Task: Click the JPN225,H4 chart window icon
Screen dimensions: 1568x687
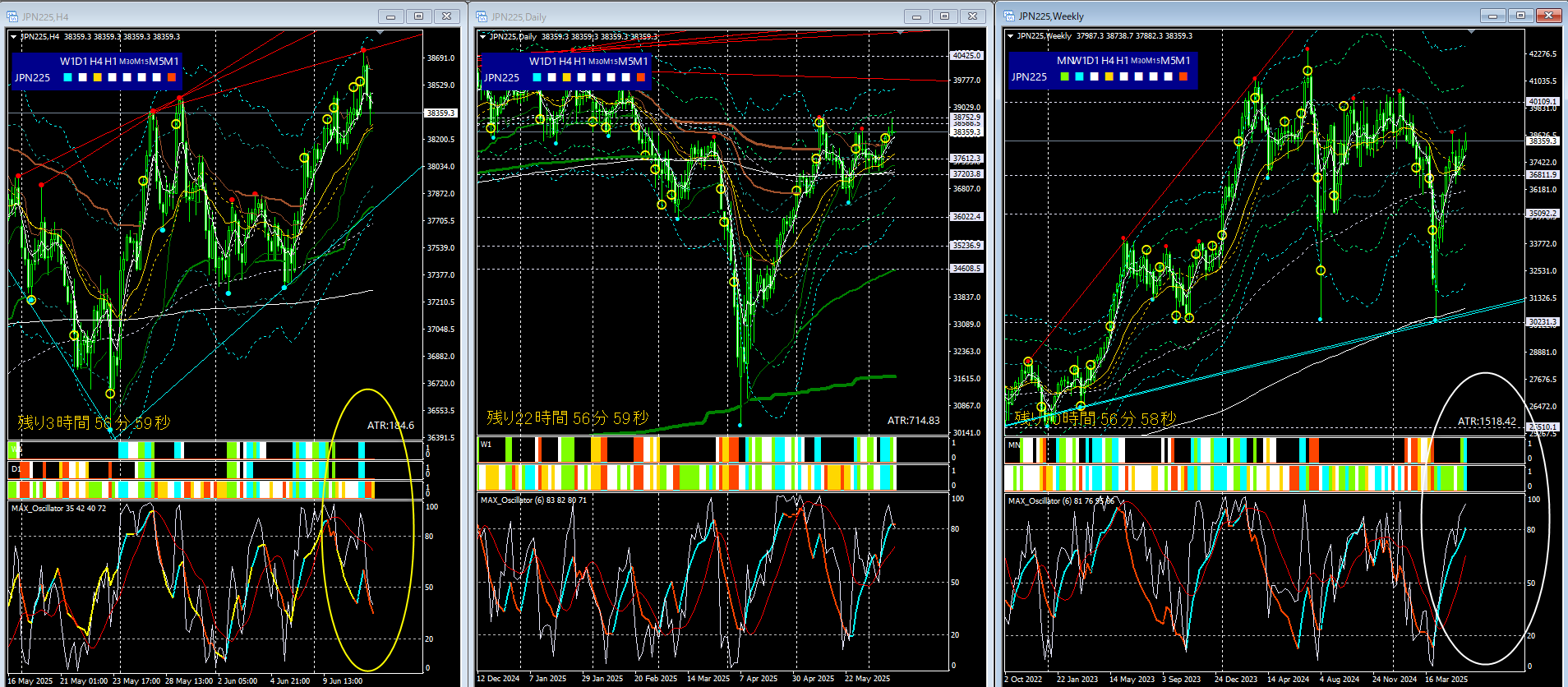Action: pos(12,16)
